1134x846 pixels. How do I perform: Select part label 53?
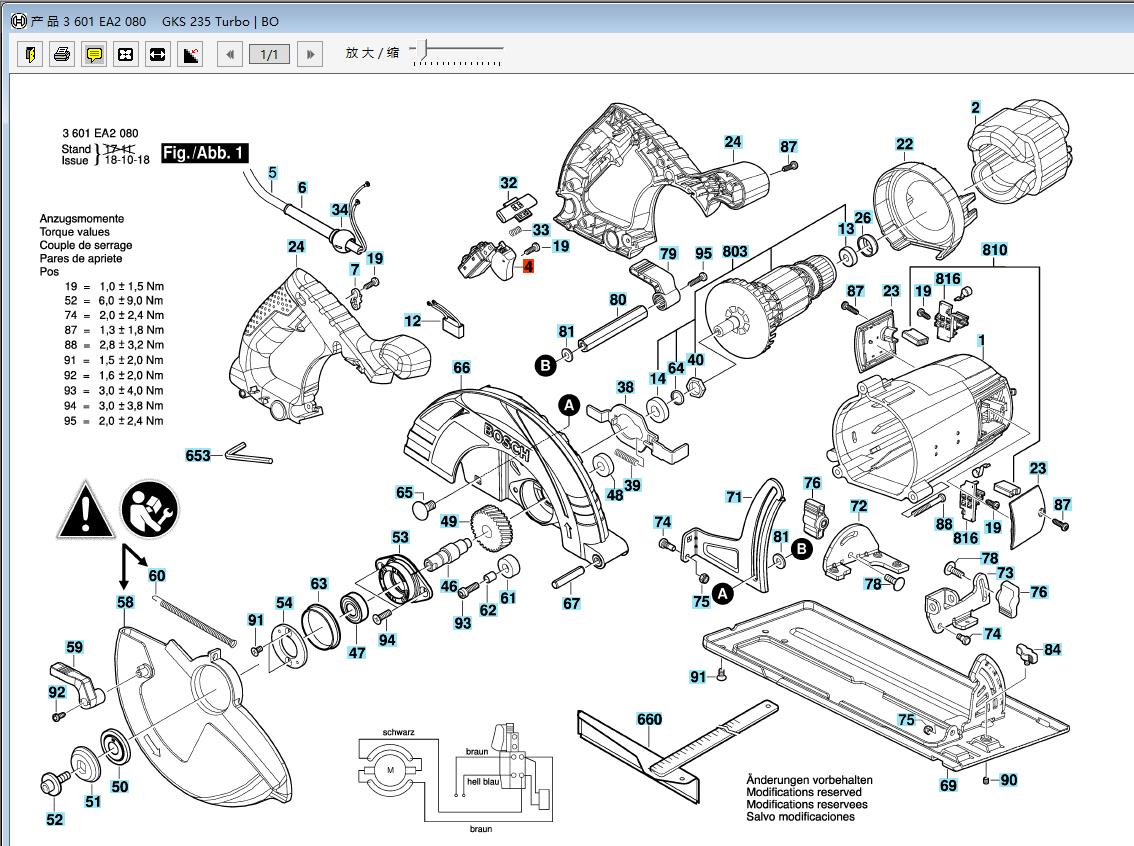pyautogui.click(x=400, y=537)
